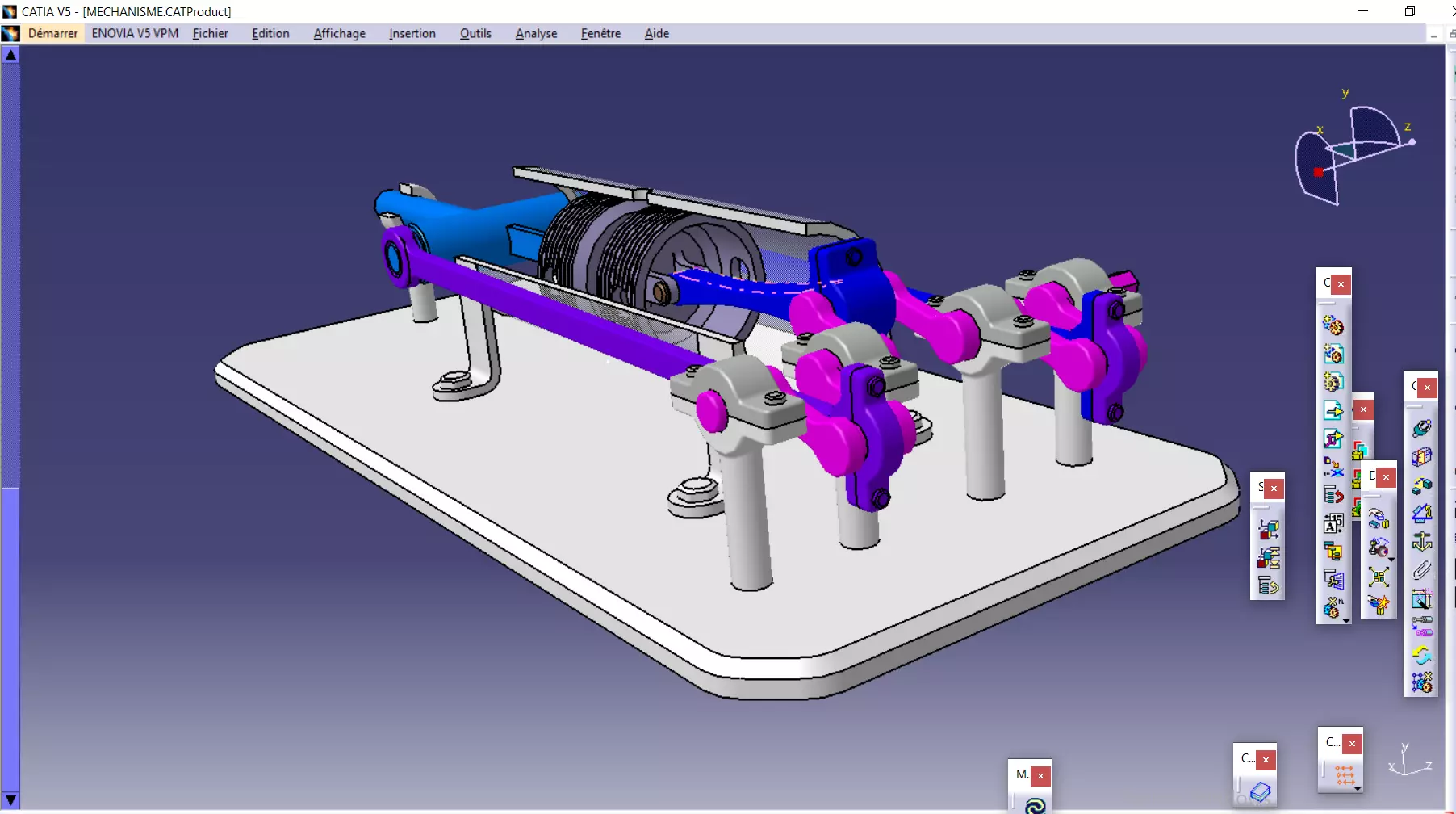Image resolution: width=1456 pixels, height=814 pixels.
Task: Click cubes-with-hourglass icon in the S toolbar
Action: 1268,558
